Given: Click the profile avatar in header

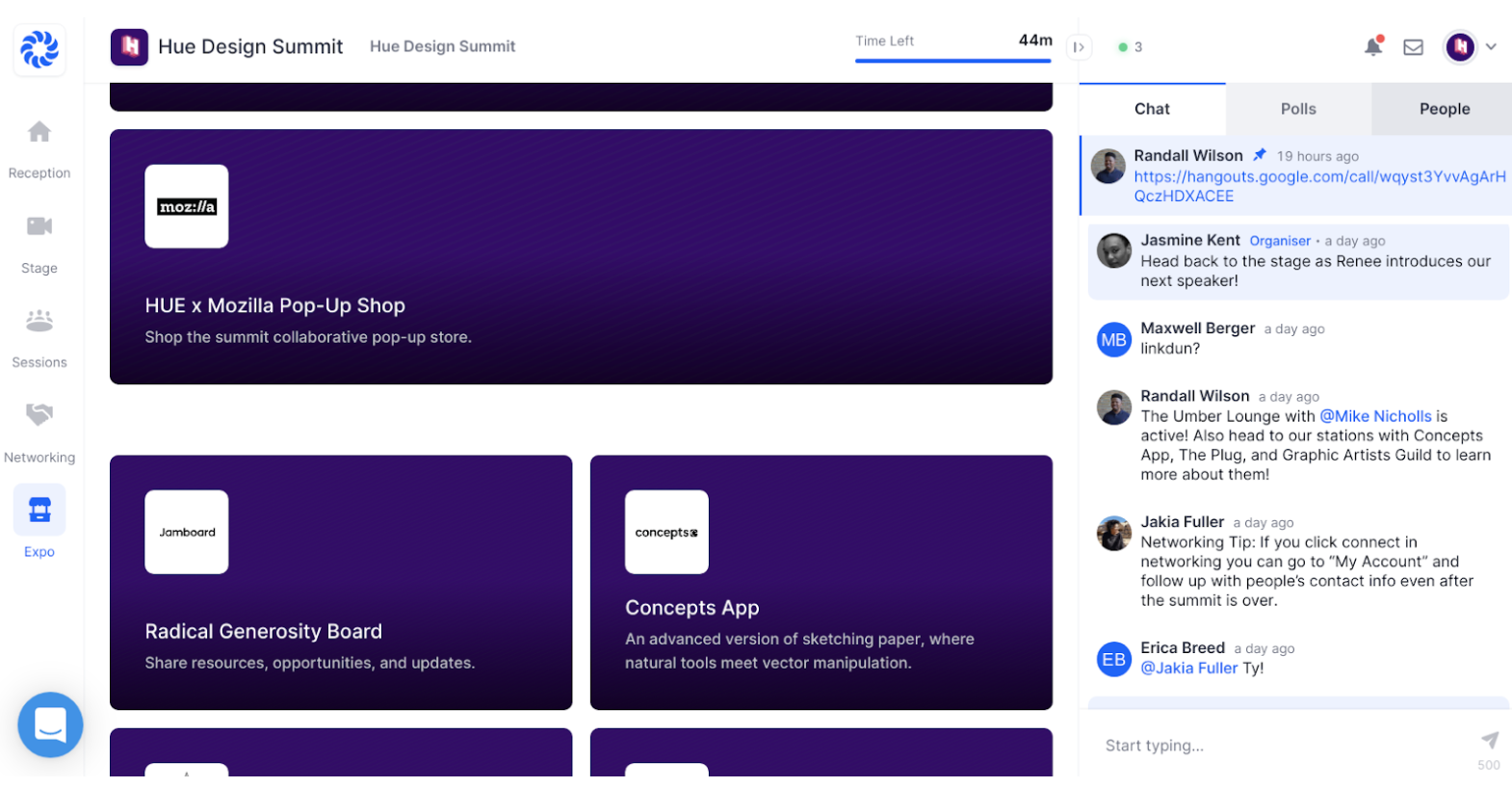Looking at the screenshot, I should pos(1460,46).
